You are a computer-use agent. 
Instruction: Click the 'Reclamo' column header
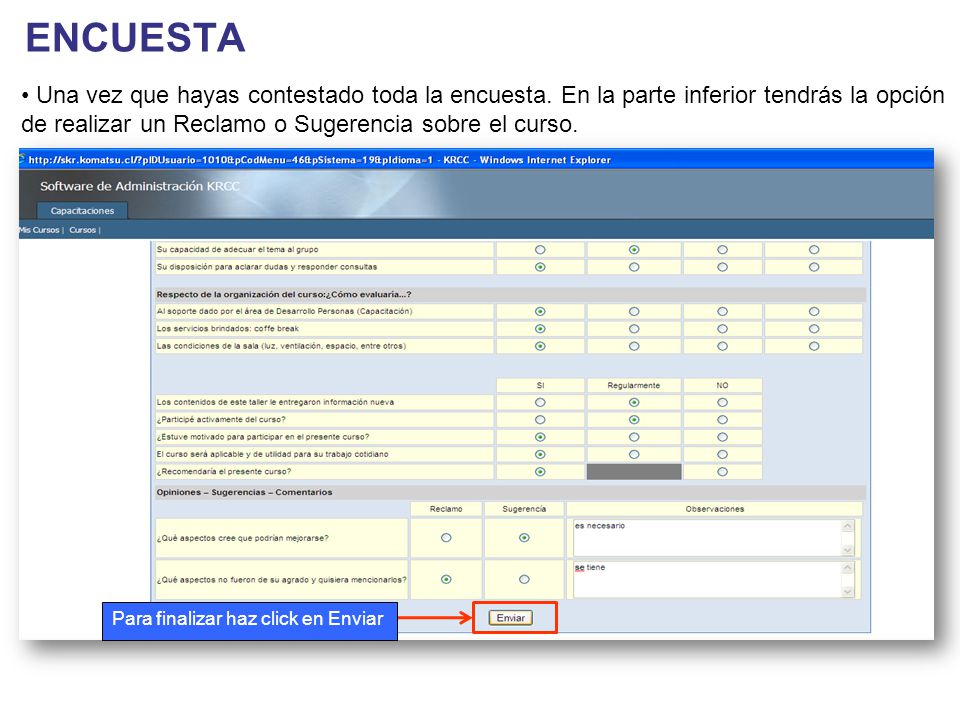coord(446,509)
